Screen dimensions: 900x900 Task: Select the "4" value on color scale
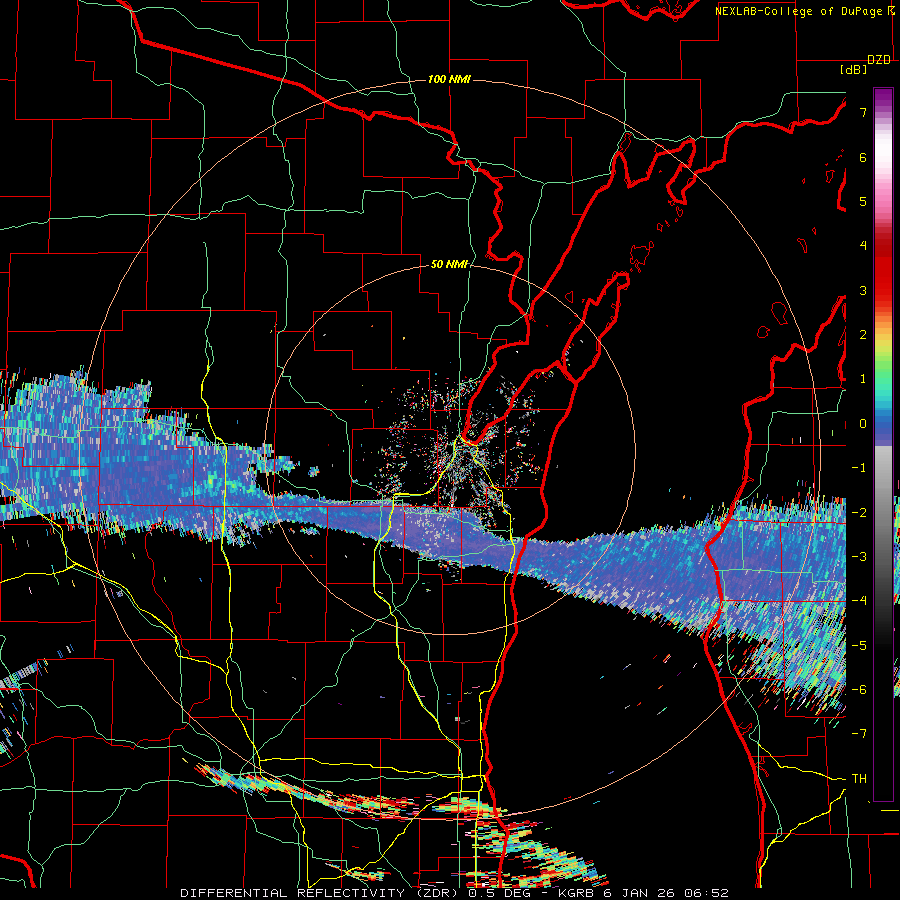pyautogui.click(x=863, y=246)
